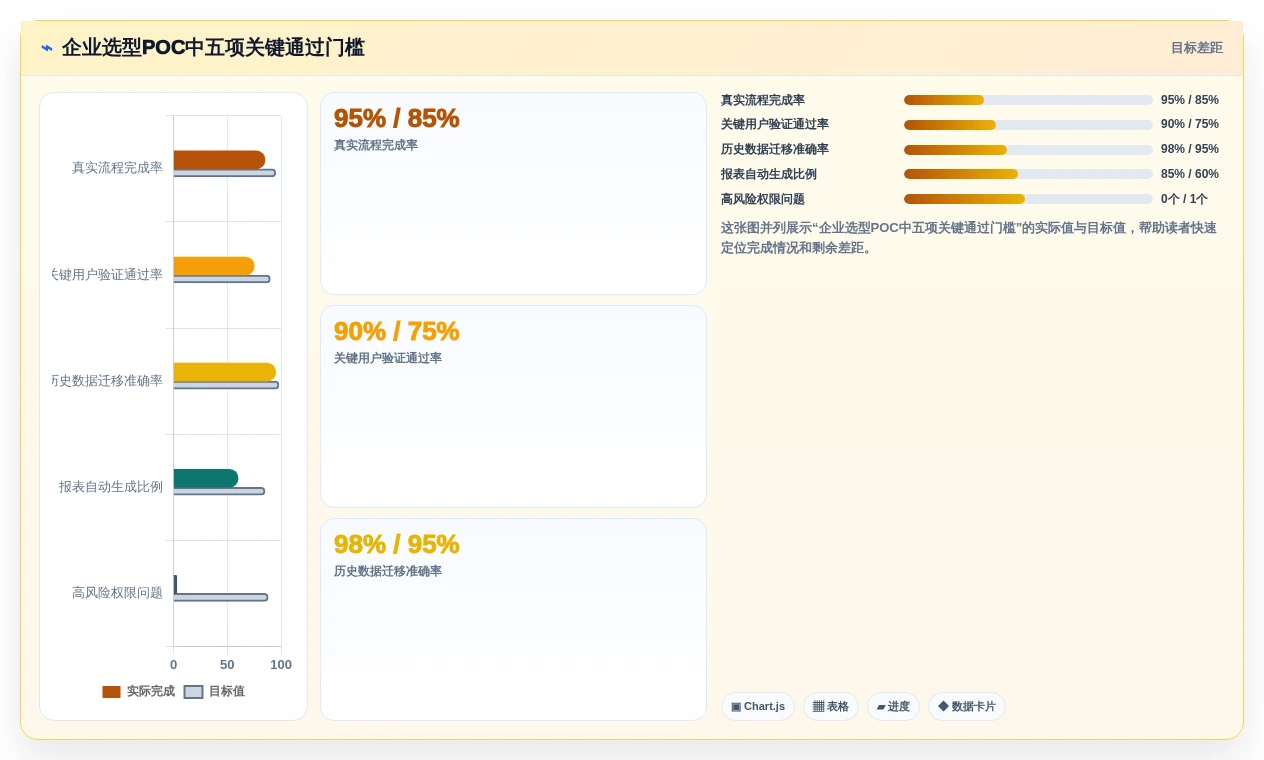Screen dimensions: 1264x760
Task: Click the 高风险权限问题 row label in the list
Action: click(x=763, y=199)
